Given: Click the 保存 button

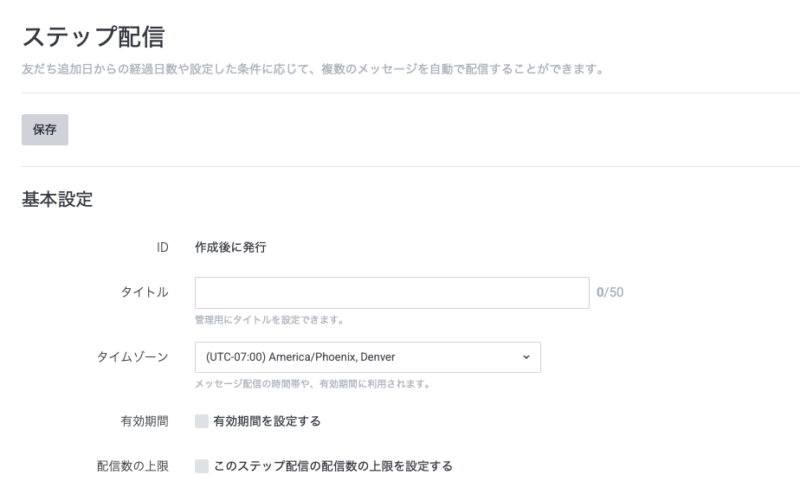Looking at the screenshot, I should click(x=45, y=130).
